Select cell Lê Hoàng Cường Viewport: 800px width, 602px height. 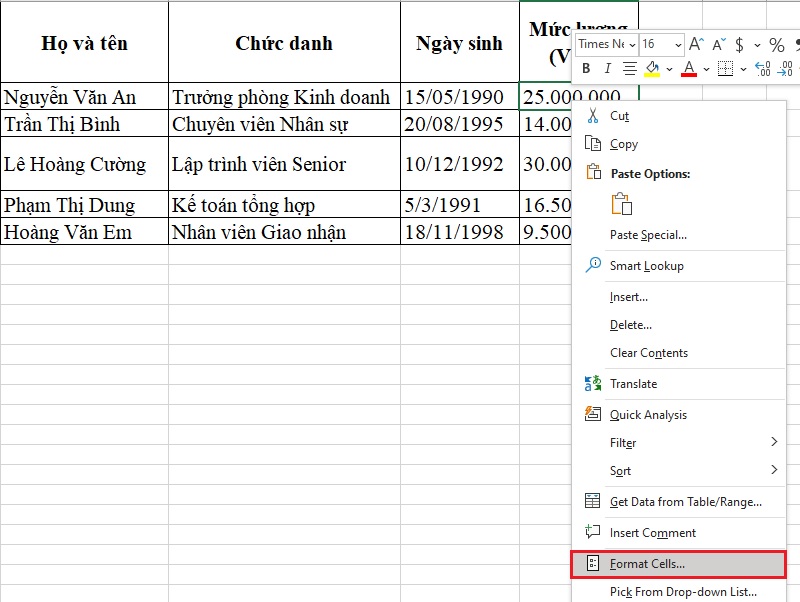84,164
